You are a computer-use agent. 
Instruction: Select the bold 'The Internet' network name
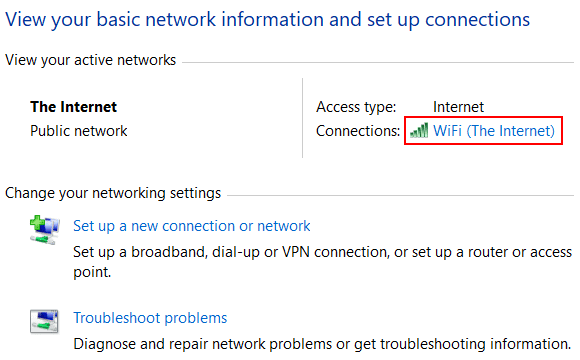point(74,107)
